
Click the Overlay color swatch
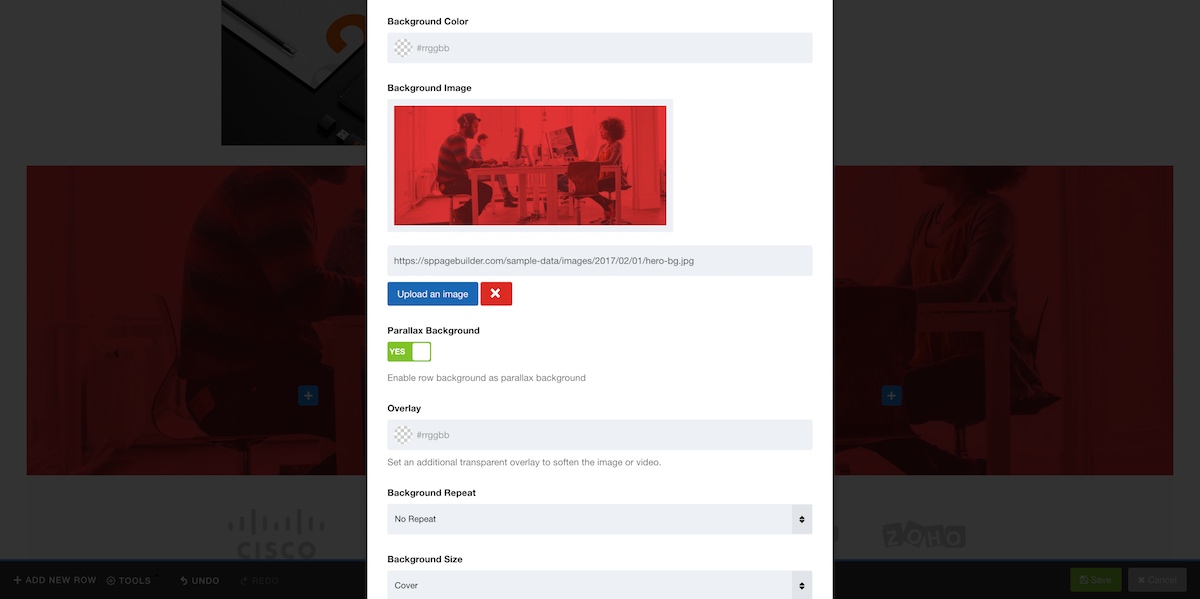click(403, 435)
